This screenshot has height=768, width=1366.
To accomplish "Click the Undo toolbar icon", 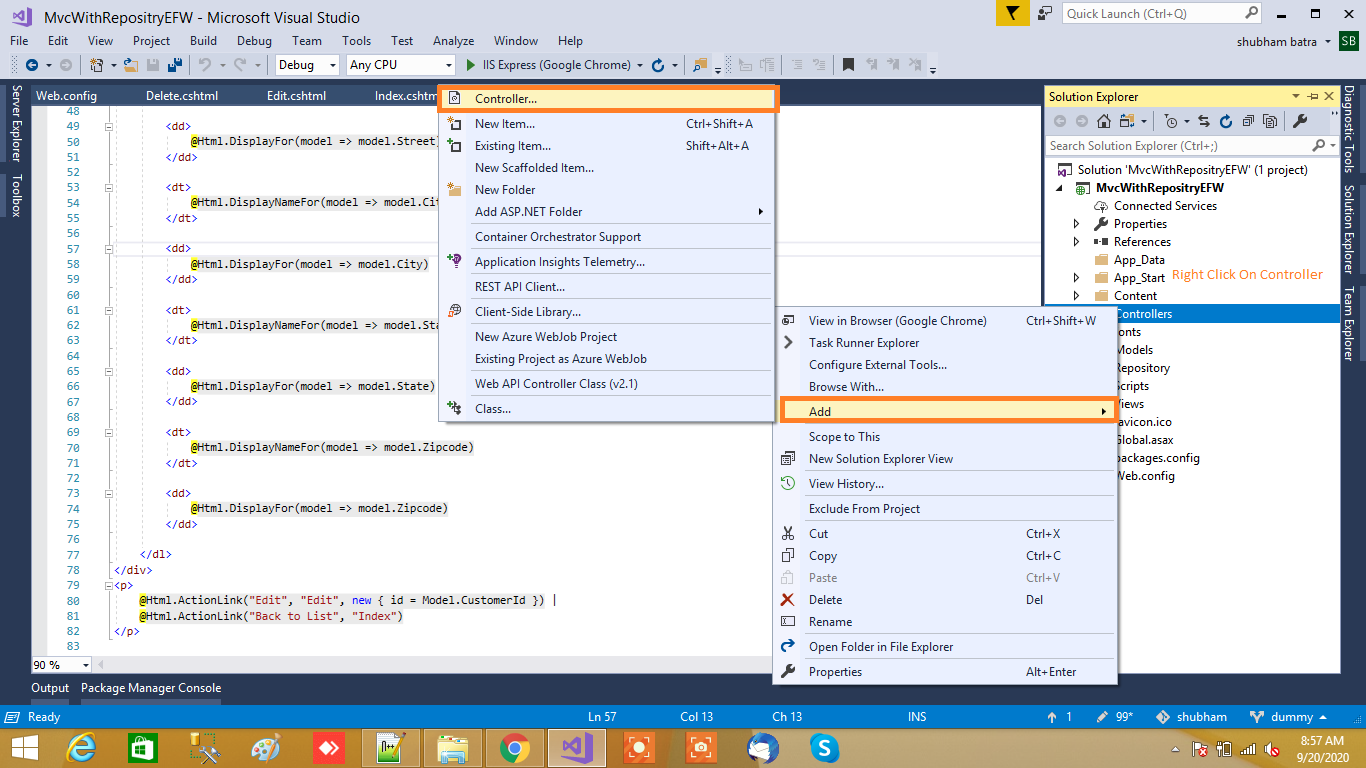I will (x=204, y=65).
